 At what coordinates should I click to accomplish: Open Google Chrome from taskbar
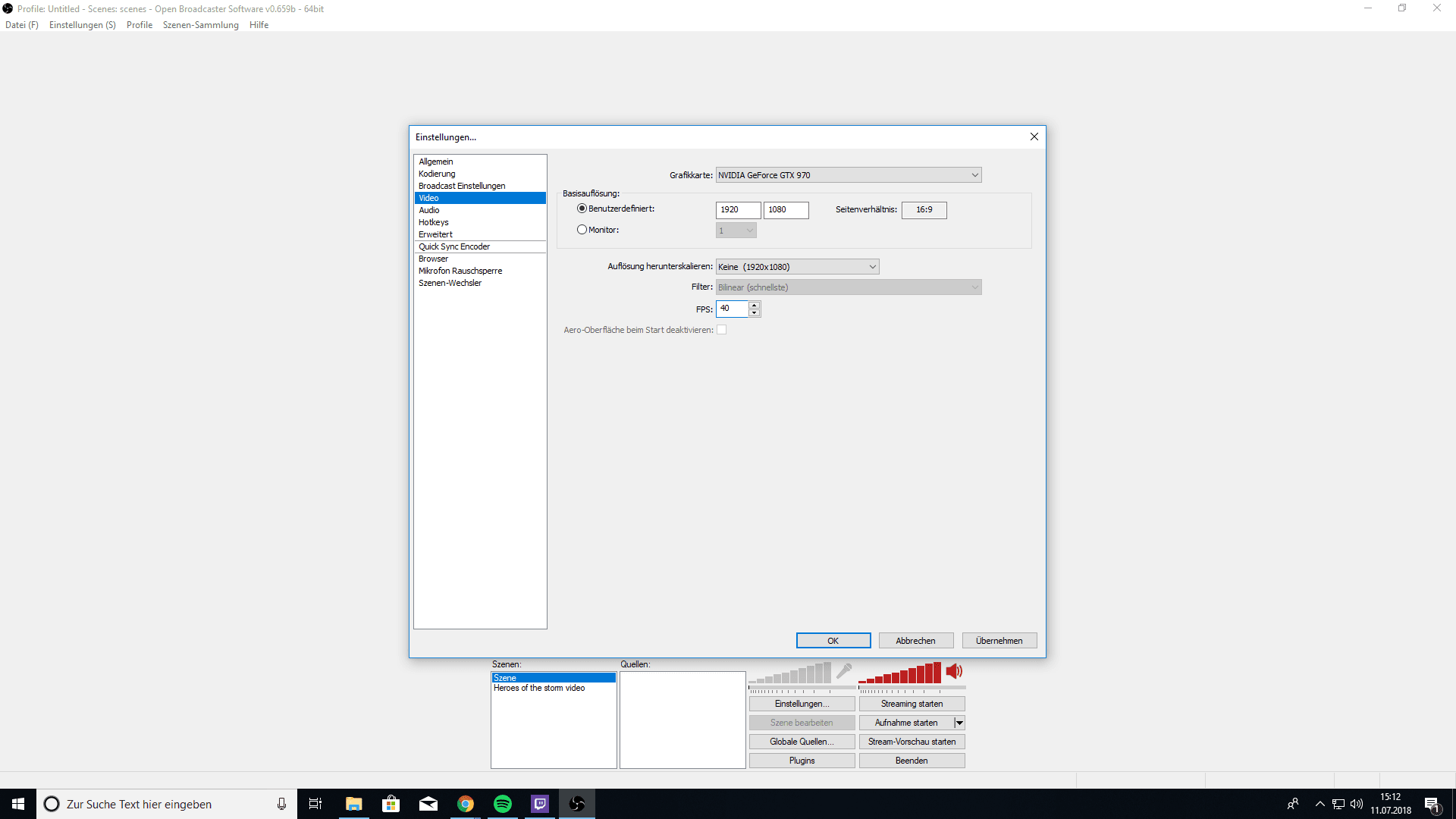pos(466,804)
